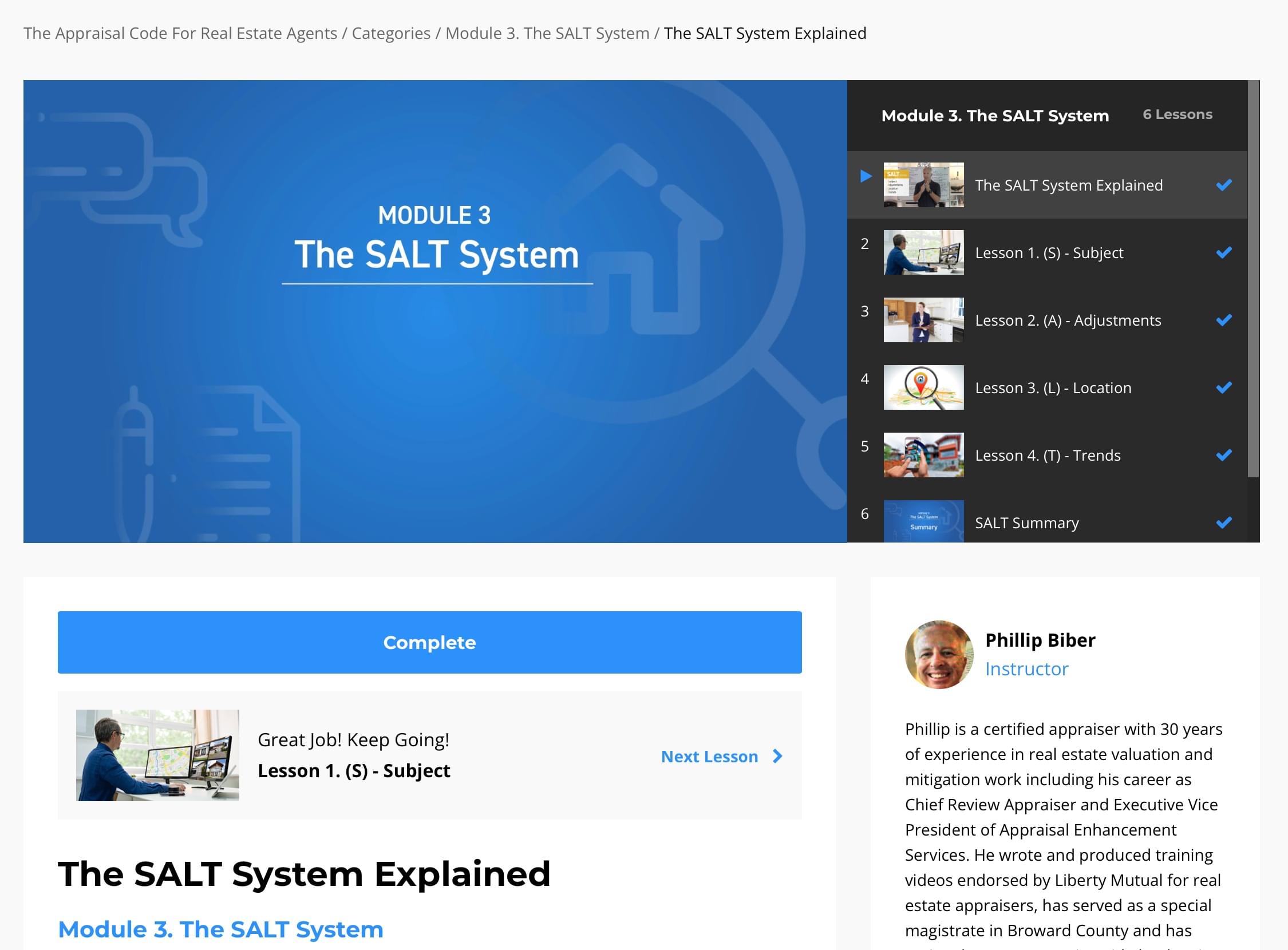Screen dimensions: 1288x950
Task: Click the blue play arrow icon in playlist
Action: coord(866,176)
